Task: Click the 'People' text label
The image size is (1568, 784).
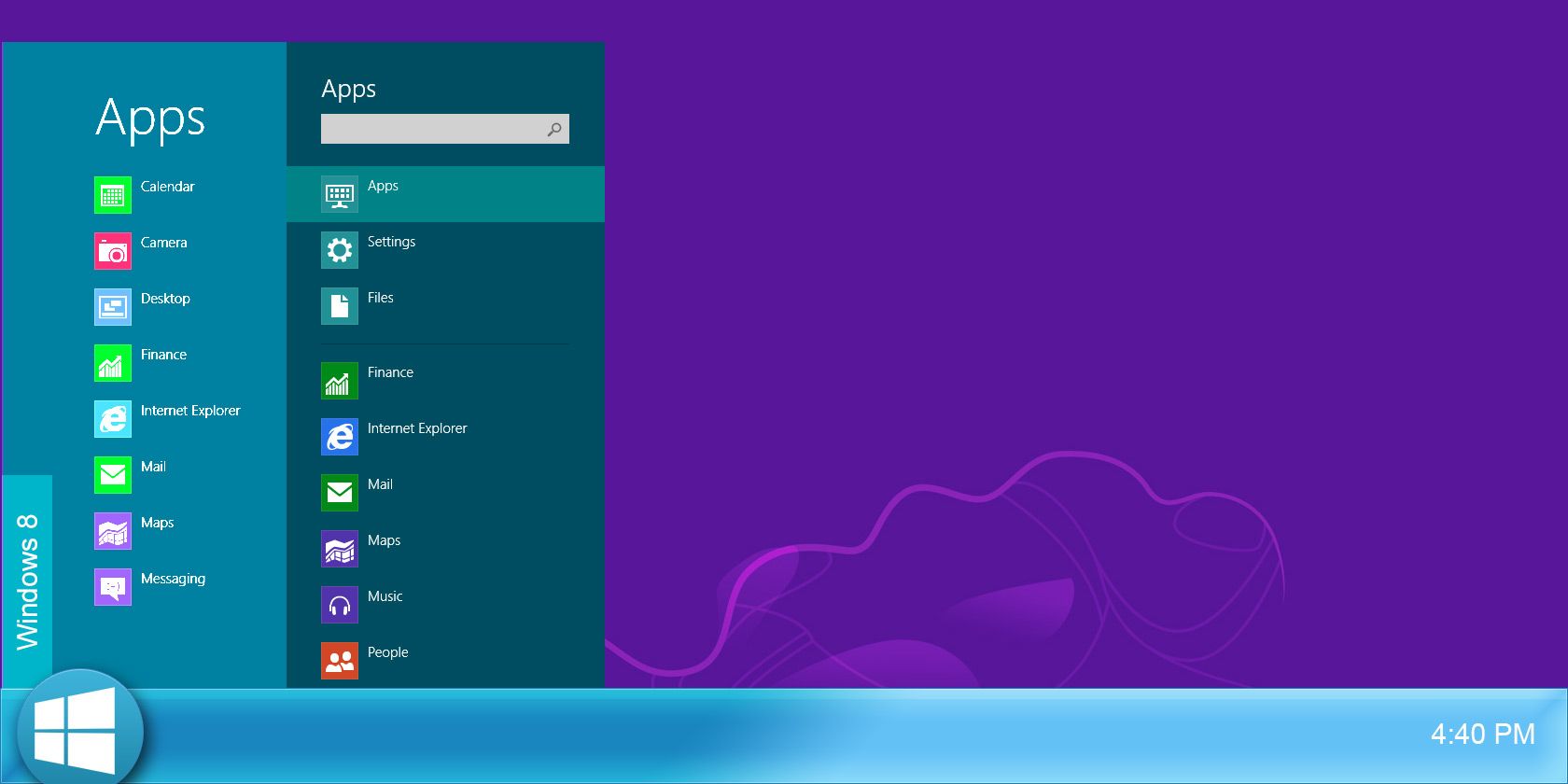Action: [x=387, y=652]
